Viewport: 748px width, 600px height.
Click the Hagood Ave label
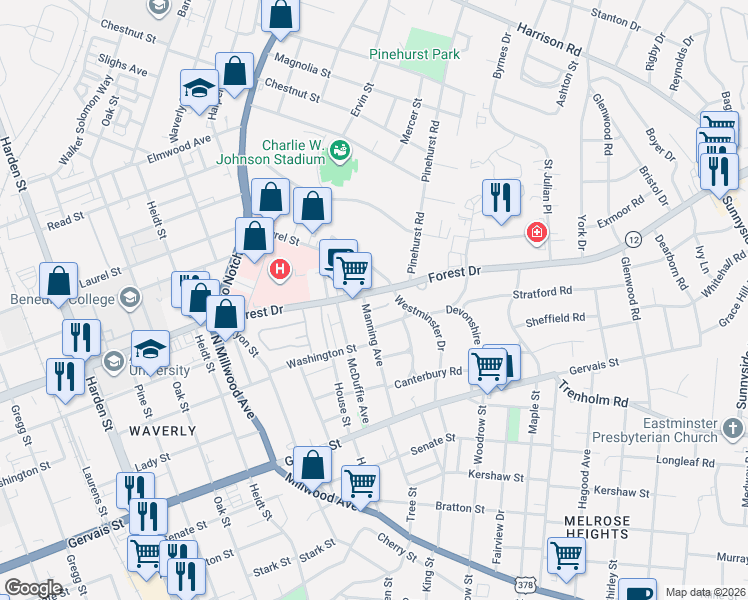[x=584, y=479]
